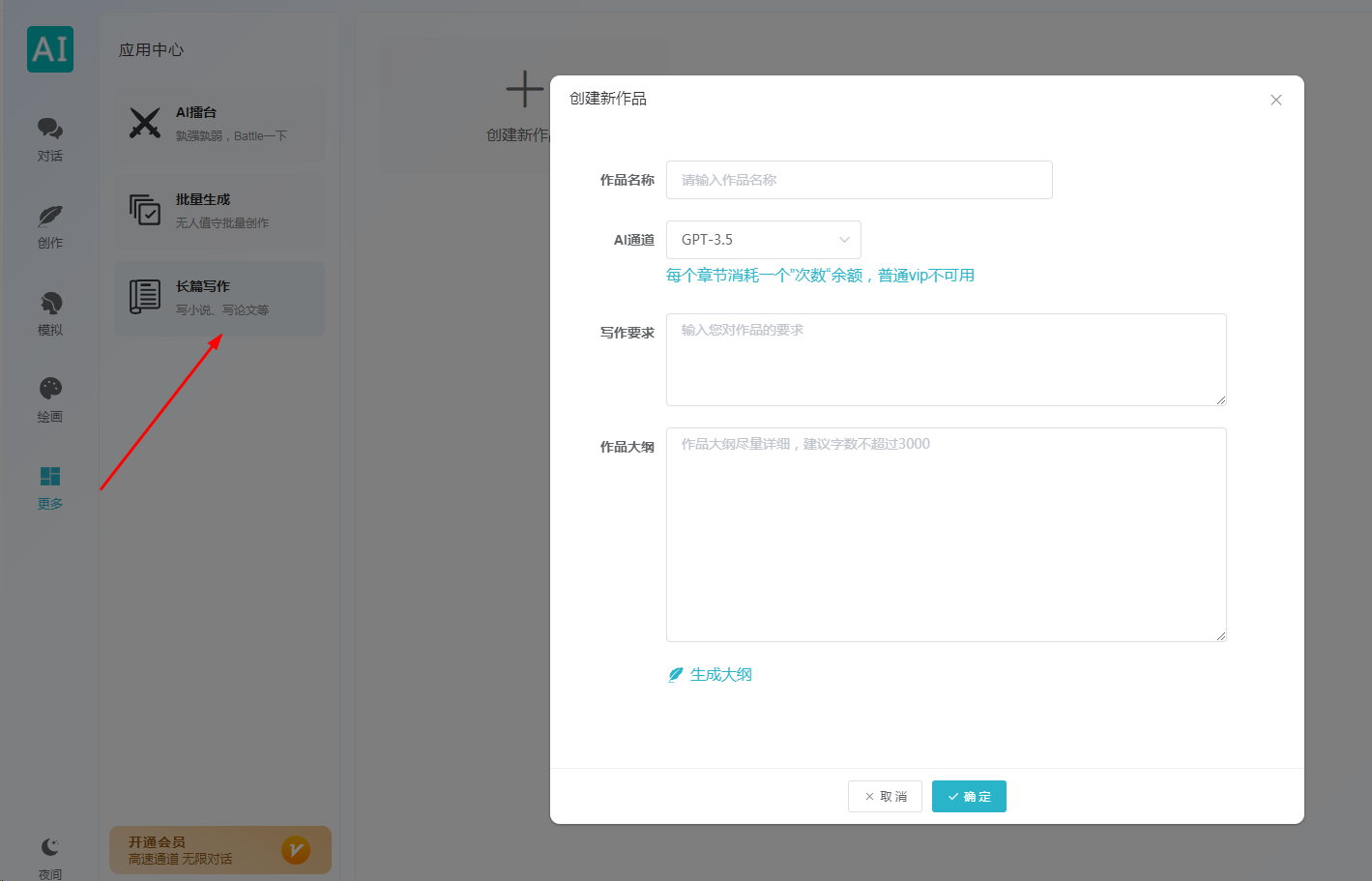Open the 开通会员 membership banner
The image size is (1372, 881).
click(x=220, y=850)
